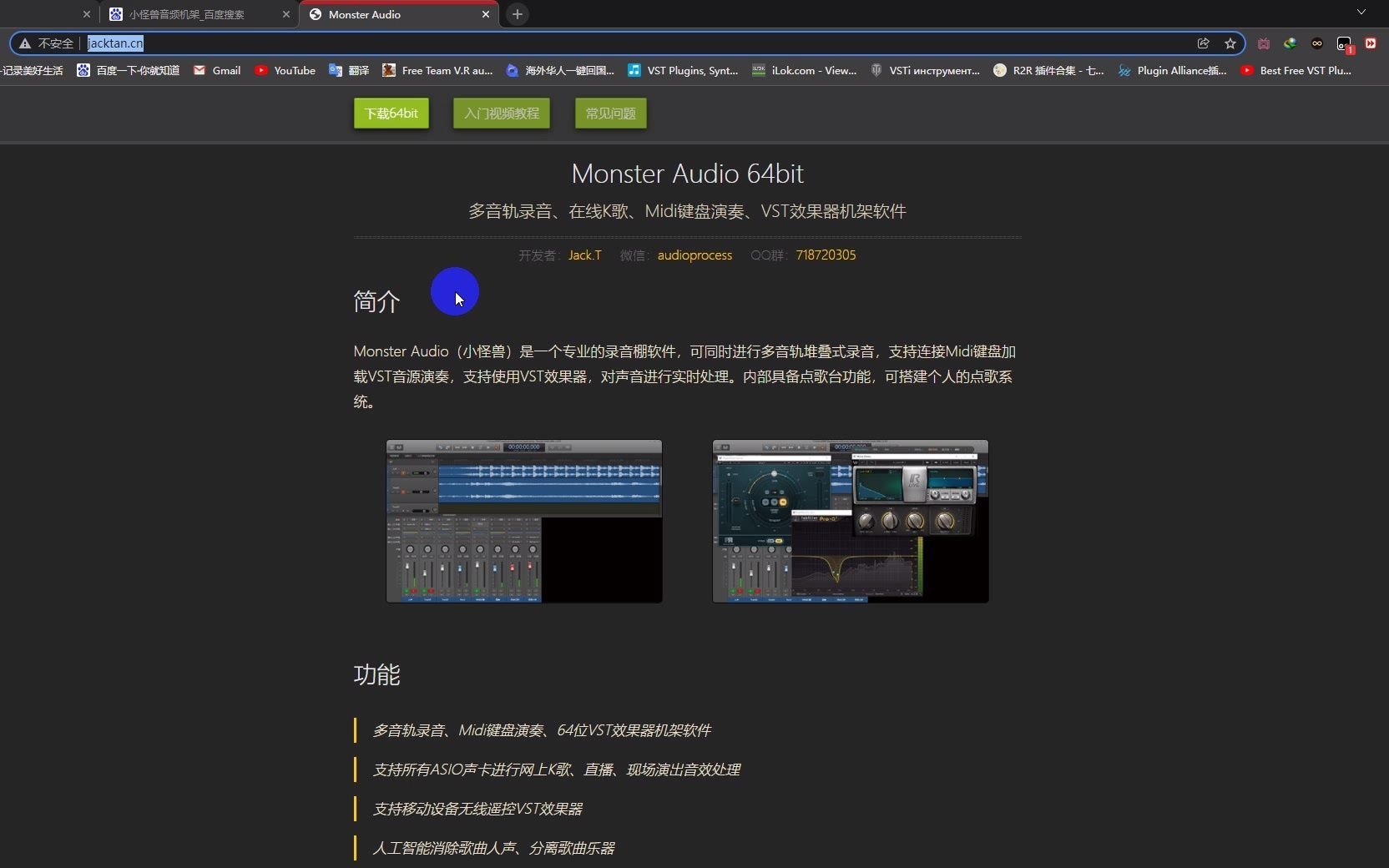Open the VSTi инструмент bookmark

tap(925, 71)
